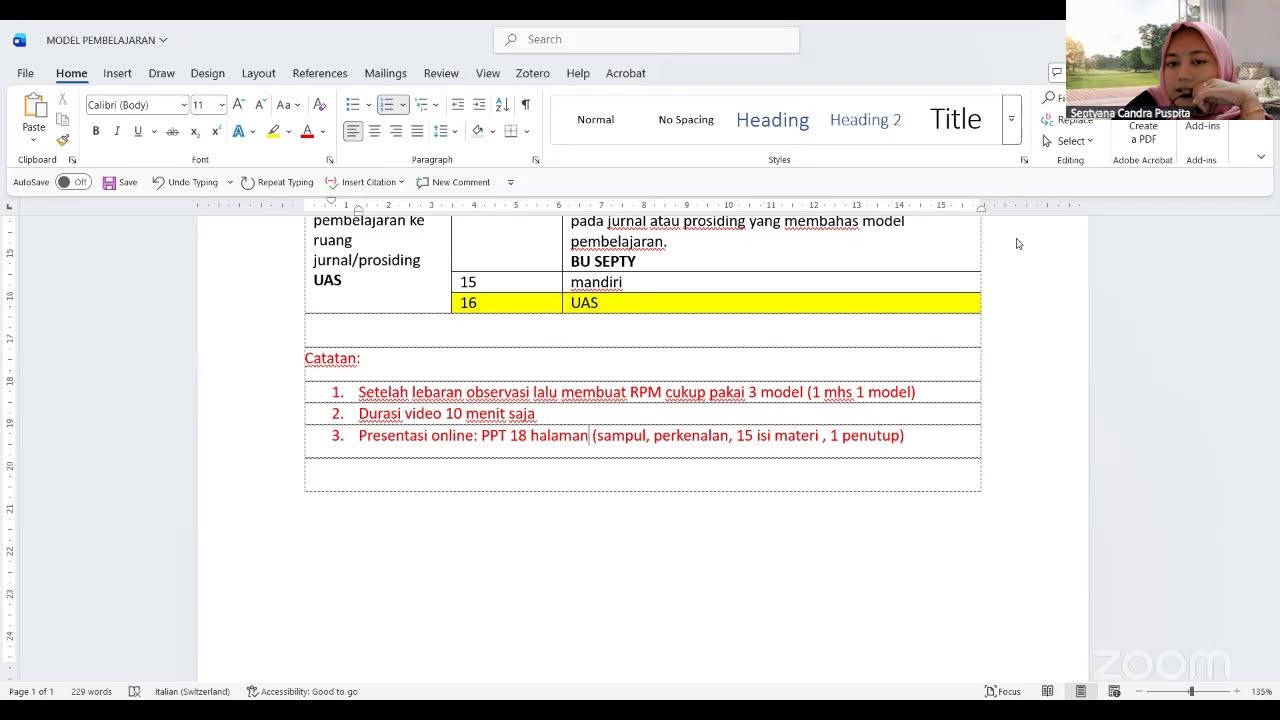Open the spelling proofing icon in status bar
The height and width of the screenshot is (720, 1280).
[135, 691]
